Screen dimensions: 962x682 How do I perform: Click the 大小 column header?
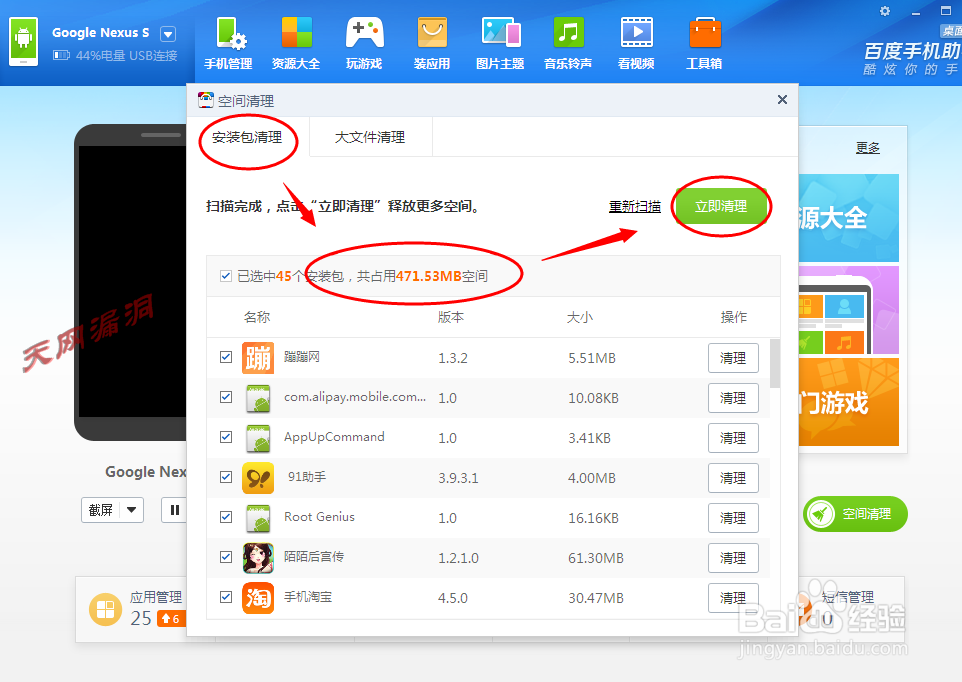click(580, 317)
